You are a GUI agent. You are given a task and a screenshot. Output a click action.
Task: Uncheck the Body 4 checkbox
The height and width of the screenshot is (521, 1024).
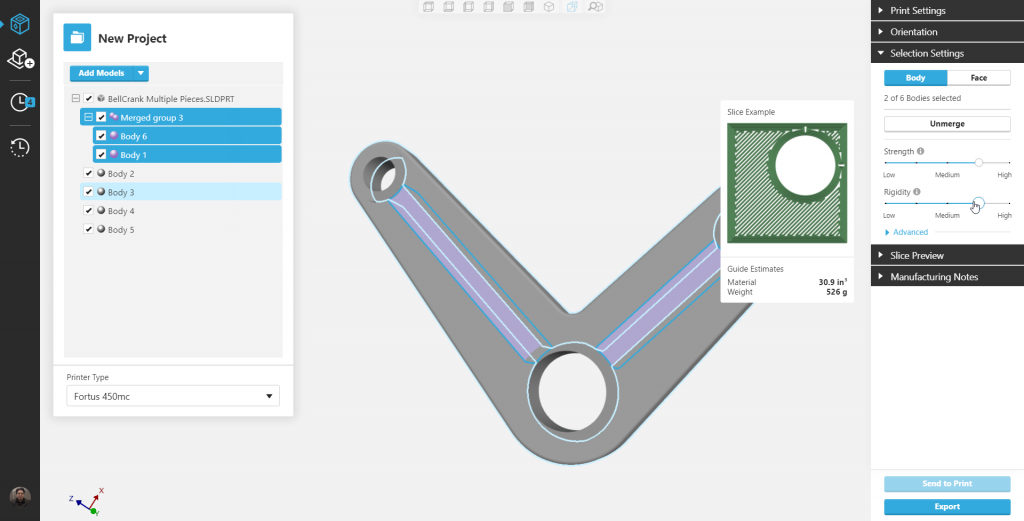point(89,211)
